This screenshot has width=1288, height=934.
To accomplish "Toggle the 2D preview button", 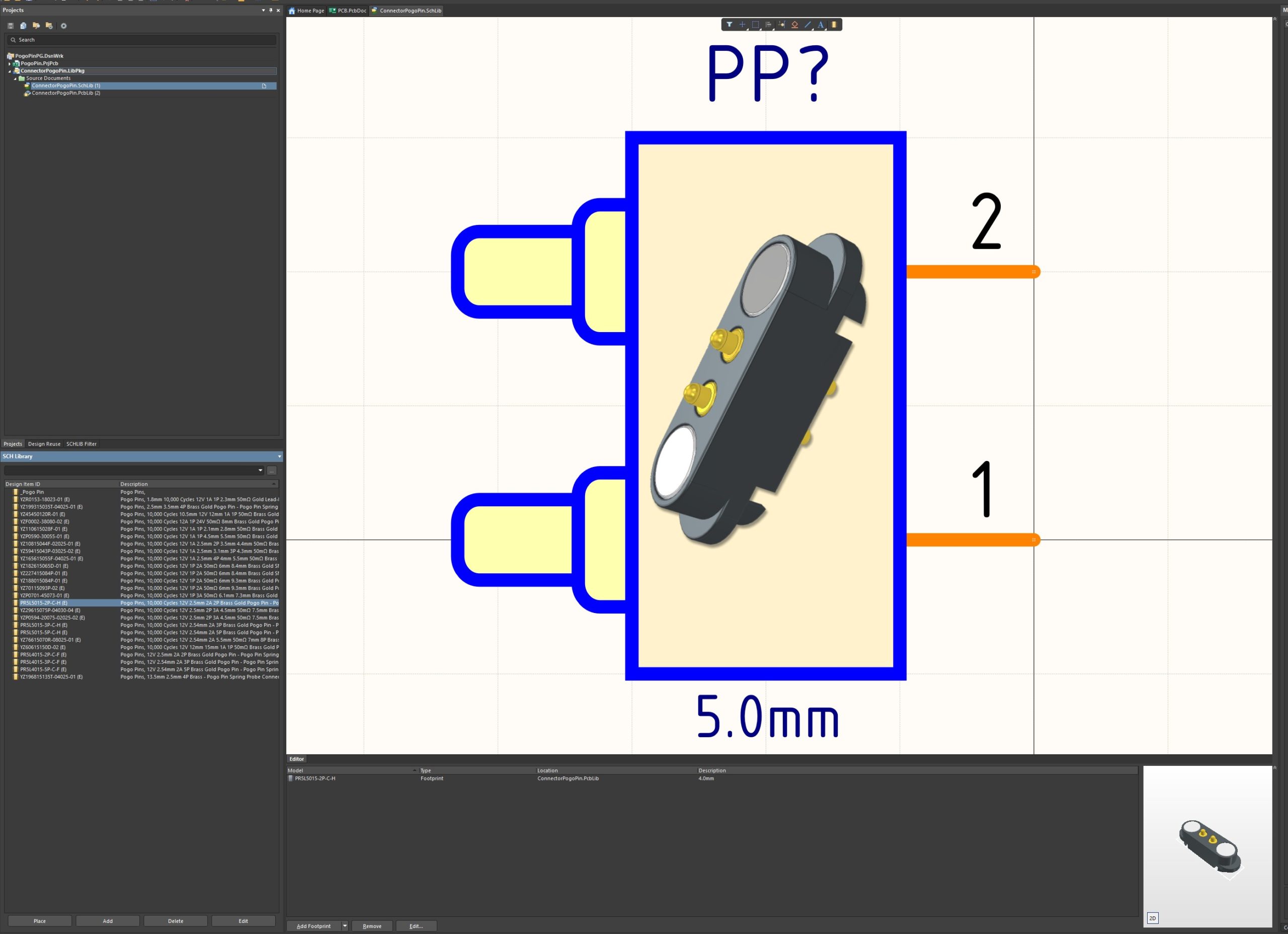I will pos(1152,918).
